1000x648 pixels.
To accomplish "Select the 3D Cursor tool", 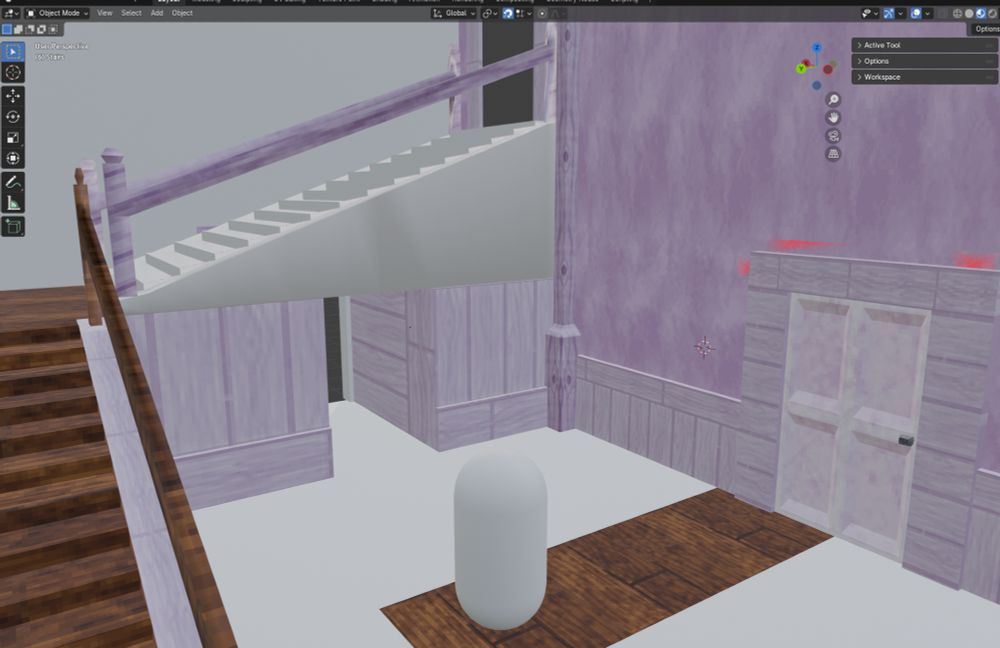I will tap(13, 73).
